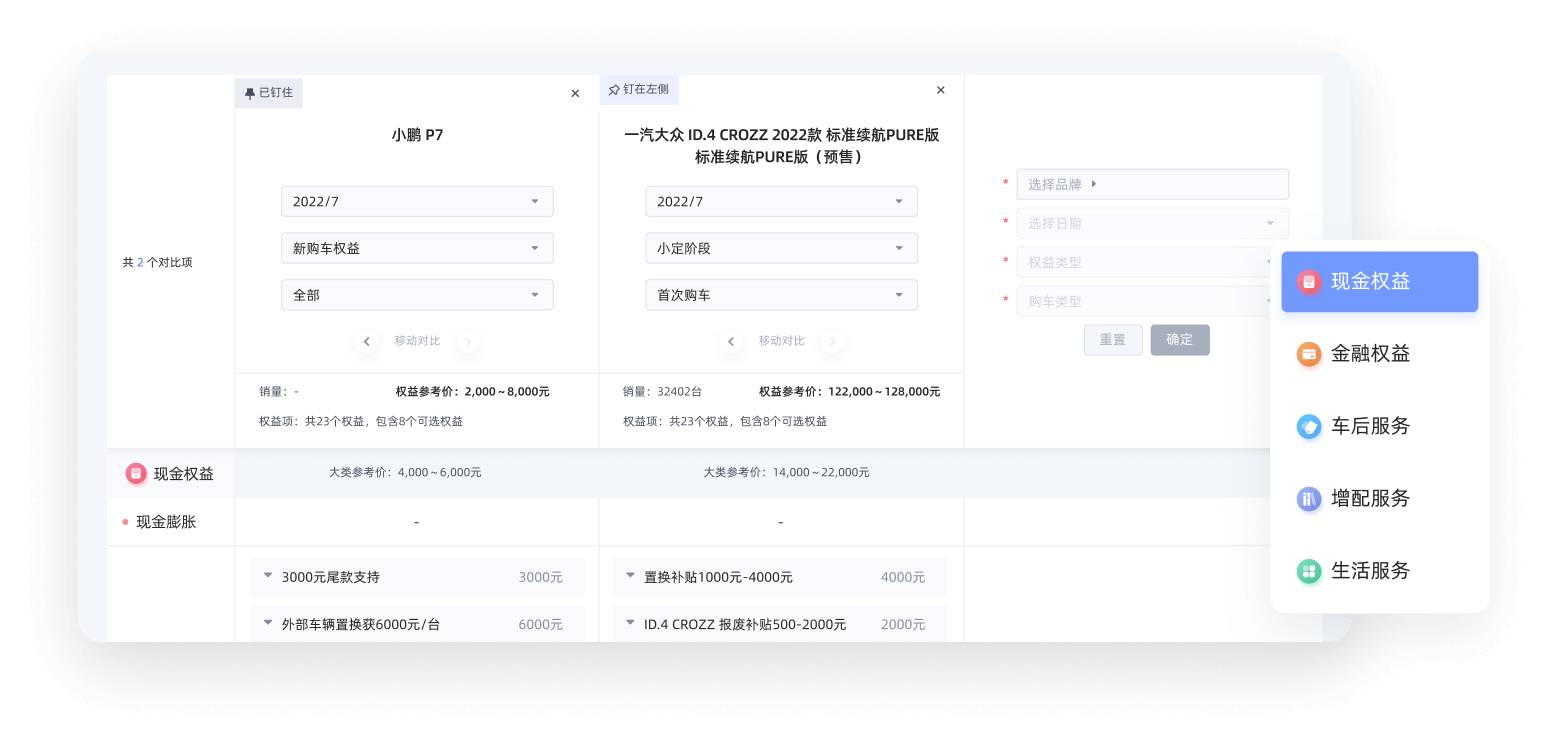This screenshot has width=1549, height=742.
Task: Click the orange 金融权益 icon
Action: (x=1309, y=354)
